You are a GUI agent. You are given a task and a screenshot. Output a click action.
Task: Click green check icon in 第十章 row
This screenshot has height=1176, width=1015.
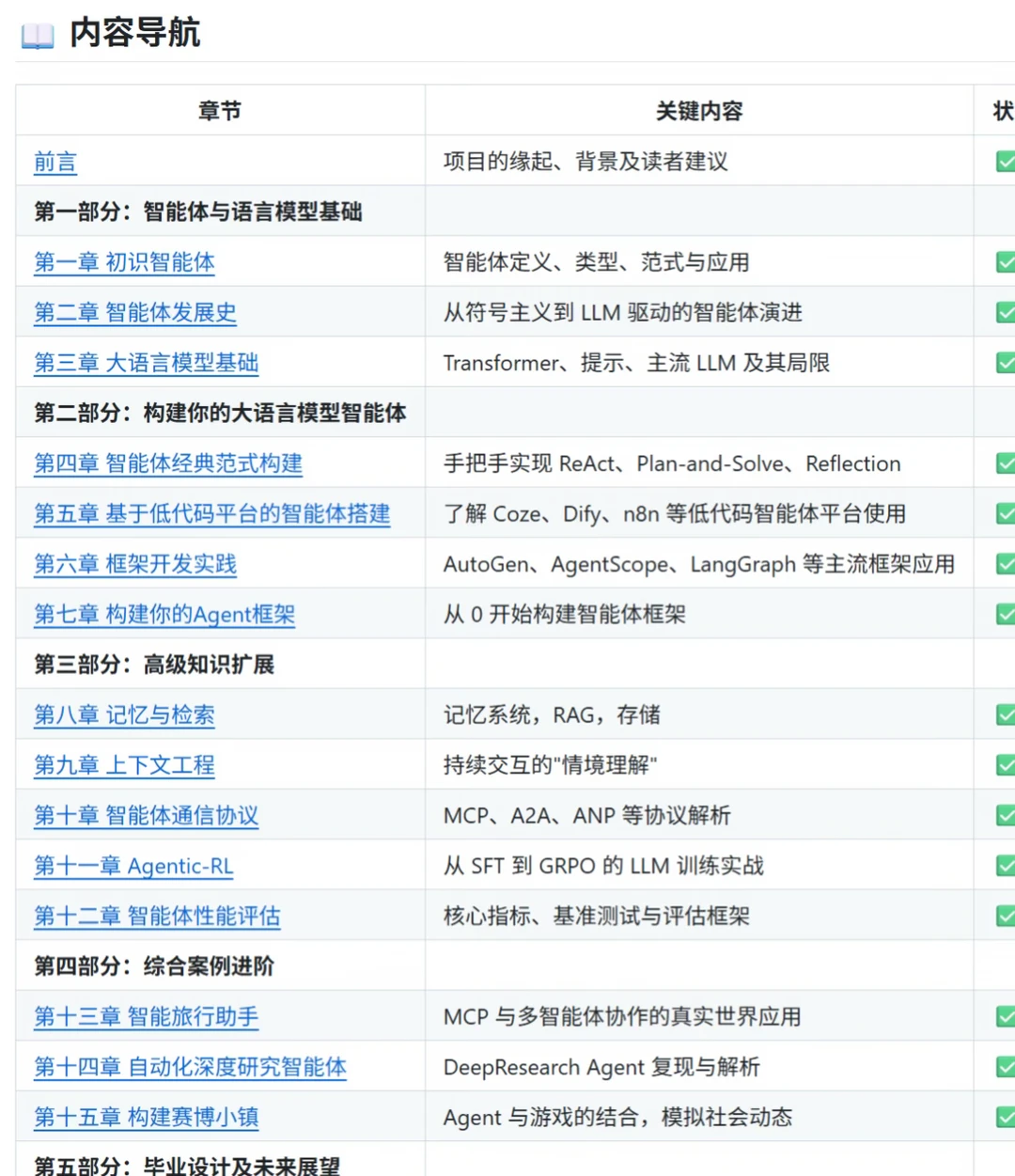(x=1006, y=815)
